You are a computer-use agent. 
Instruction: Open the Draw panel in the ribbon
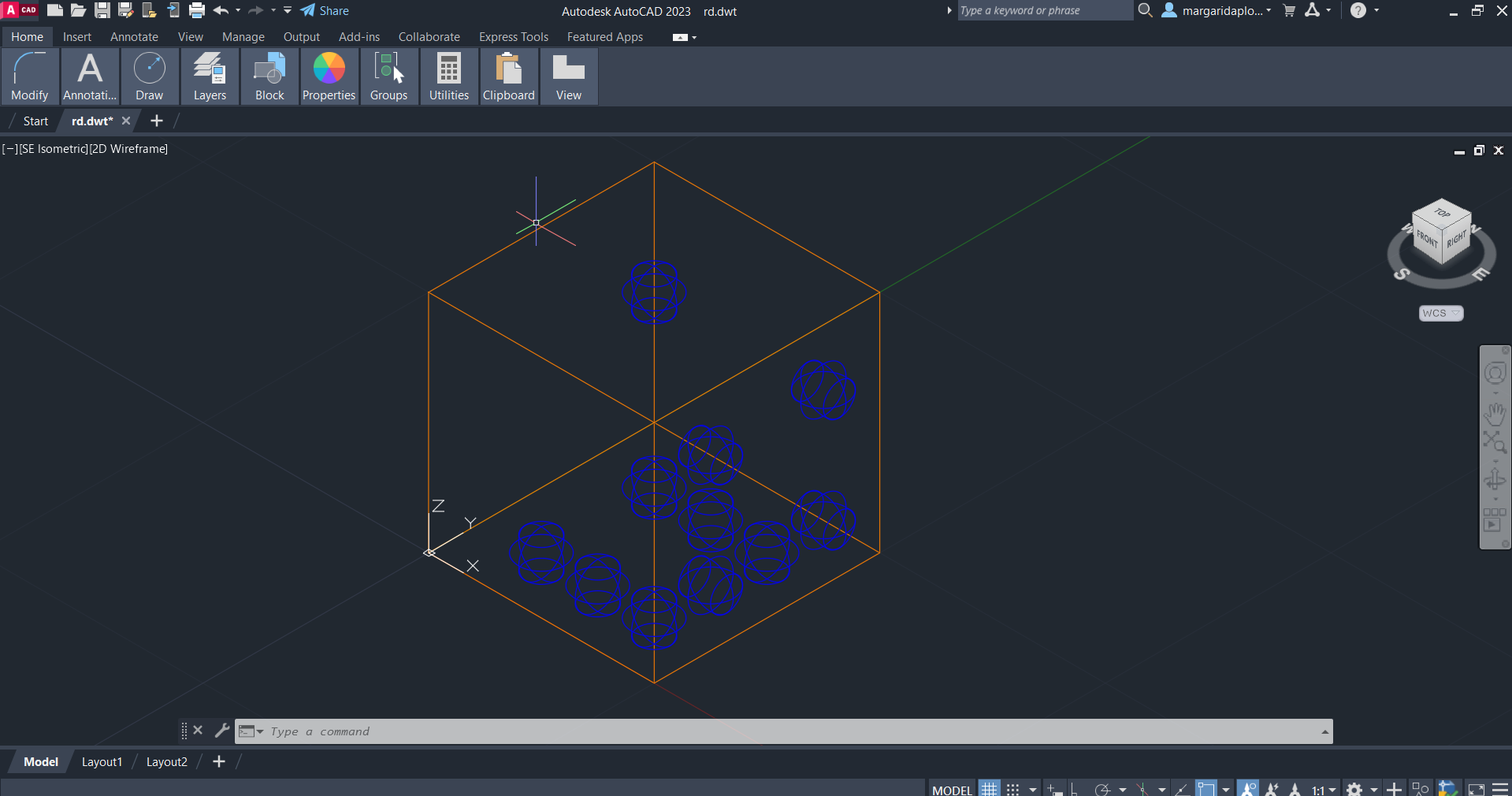point(149,76)
